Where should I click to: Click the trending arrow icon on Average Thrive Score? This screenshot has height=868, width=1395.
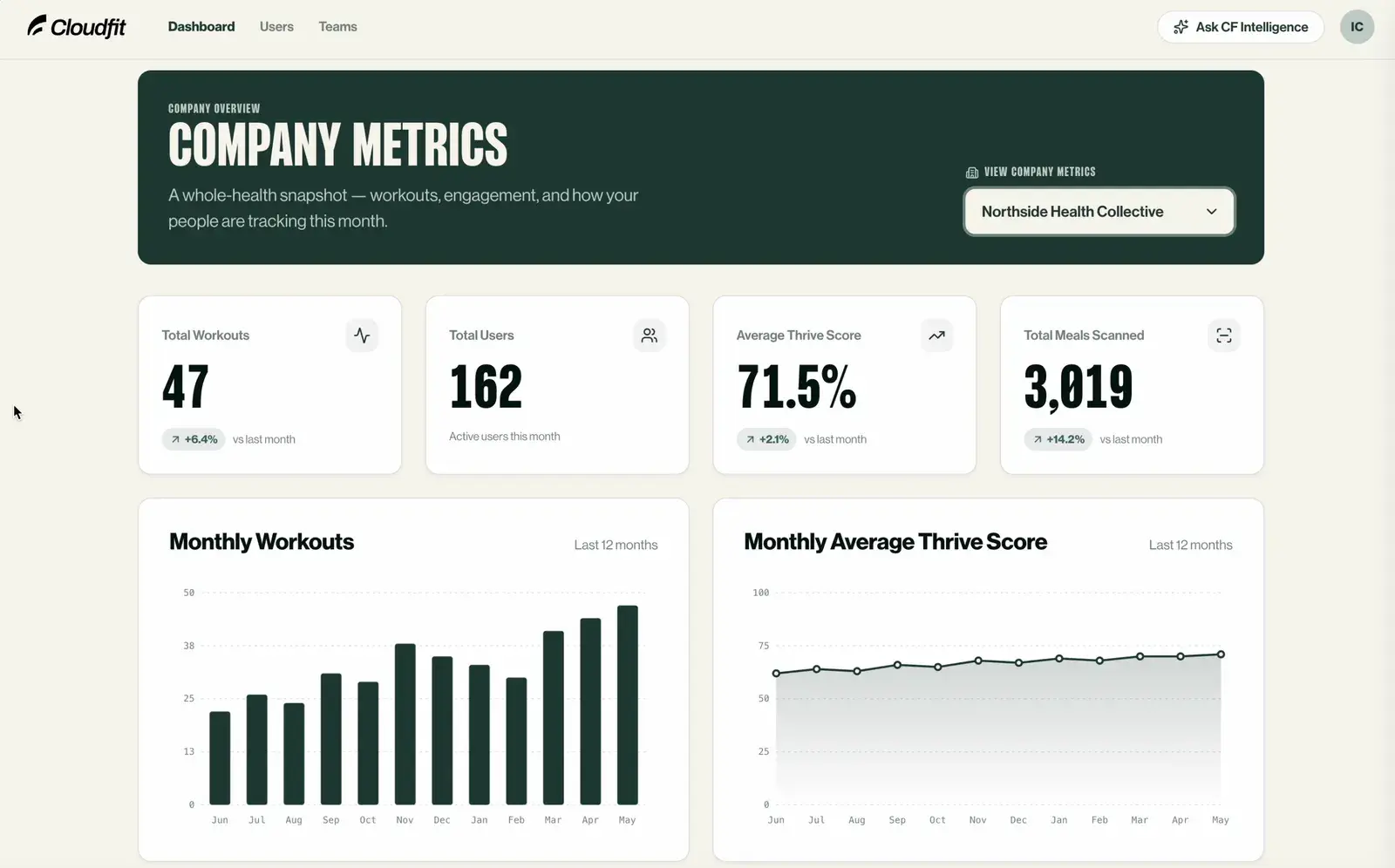[x=936, y=336]
